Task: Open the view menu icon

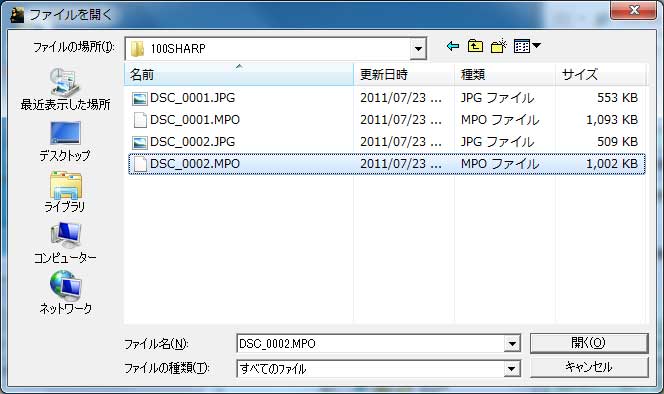Action: coord(527,46)
